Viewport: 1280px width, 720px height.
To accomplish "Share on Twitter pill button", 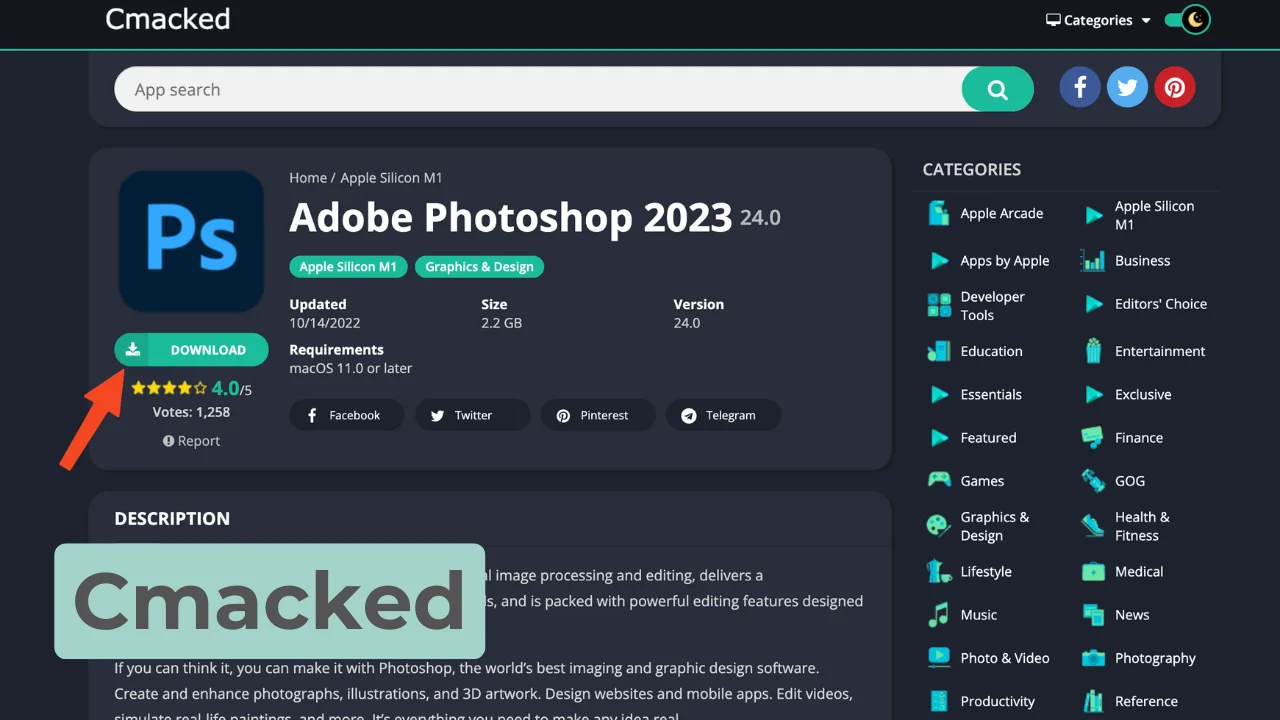I will (472, 415).
